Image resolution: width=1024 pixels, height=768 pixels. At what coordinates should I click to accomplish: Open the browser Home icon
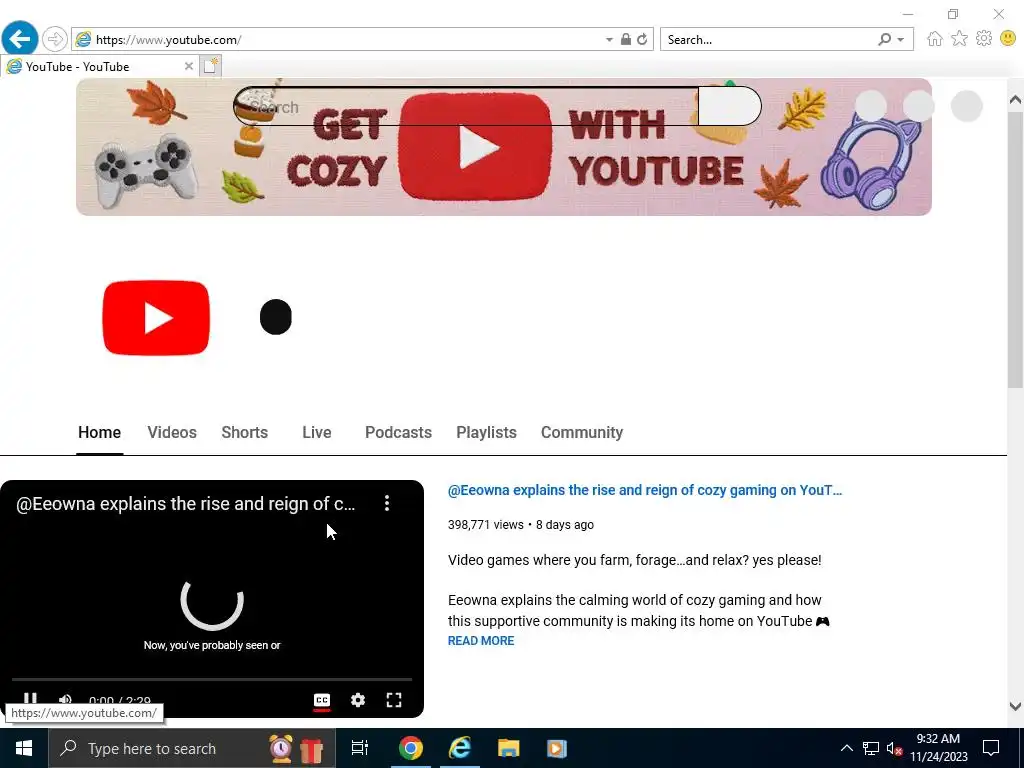coord(935,39)
